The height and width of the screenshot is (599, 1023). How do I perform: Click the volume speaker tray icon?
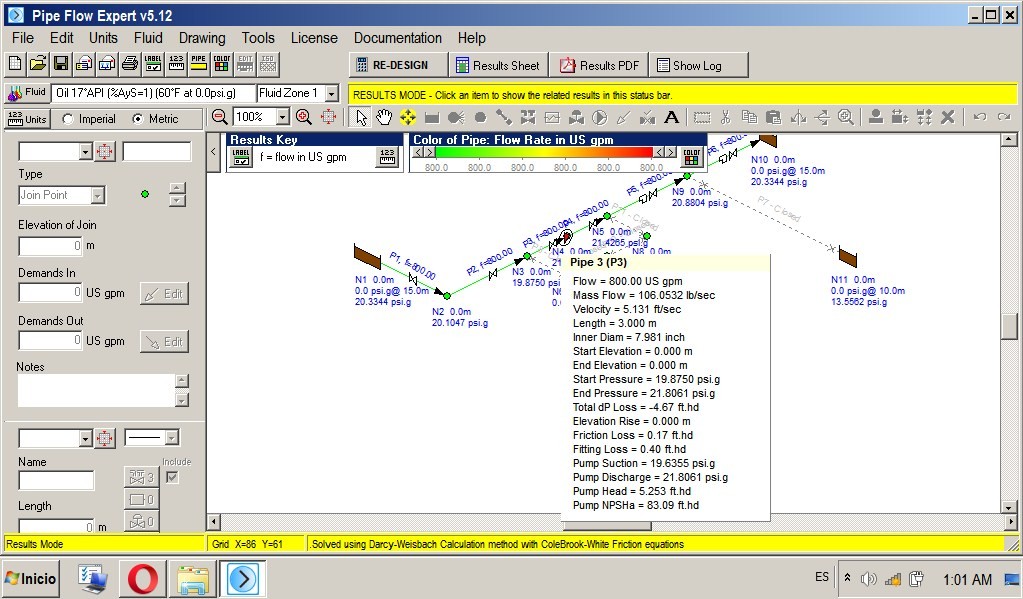point(868,579)
